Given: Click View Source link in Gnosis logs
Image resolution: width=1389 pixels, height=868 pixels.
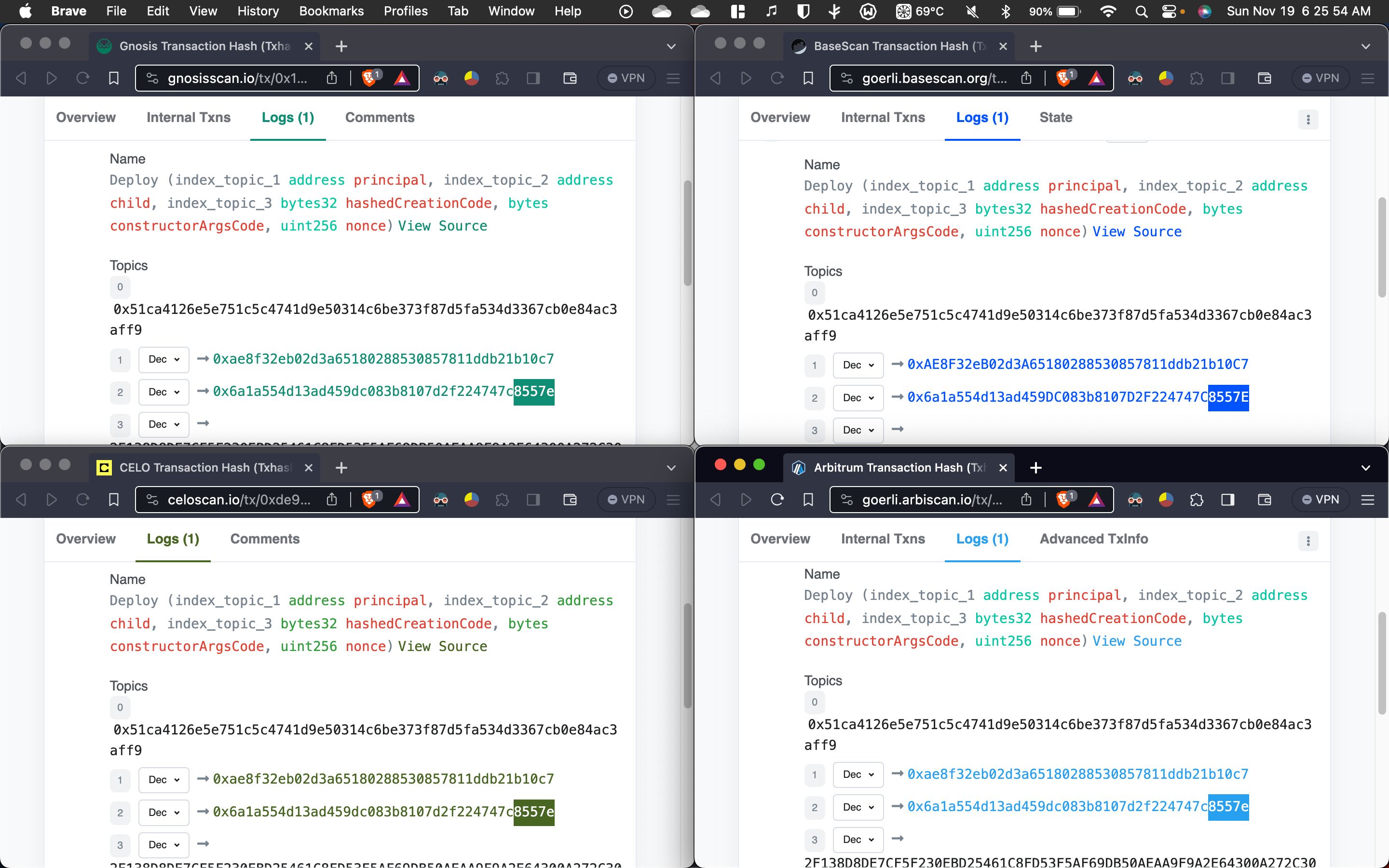Looking at the screenshot, I should 443,226.
